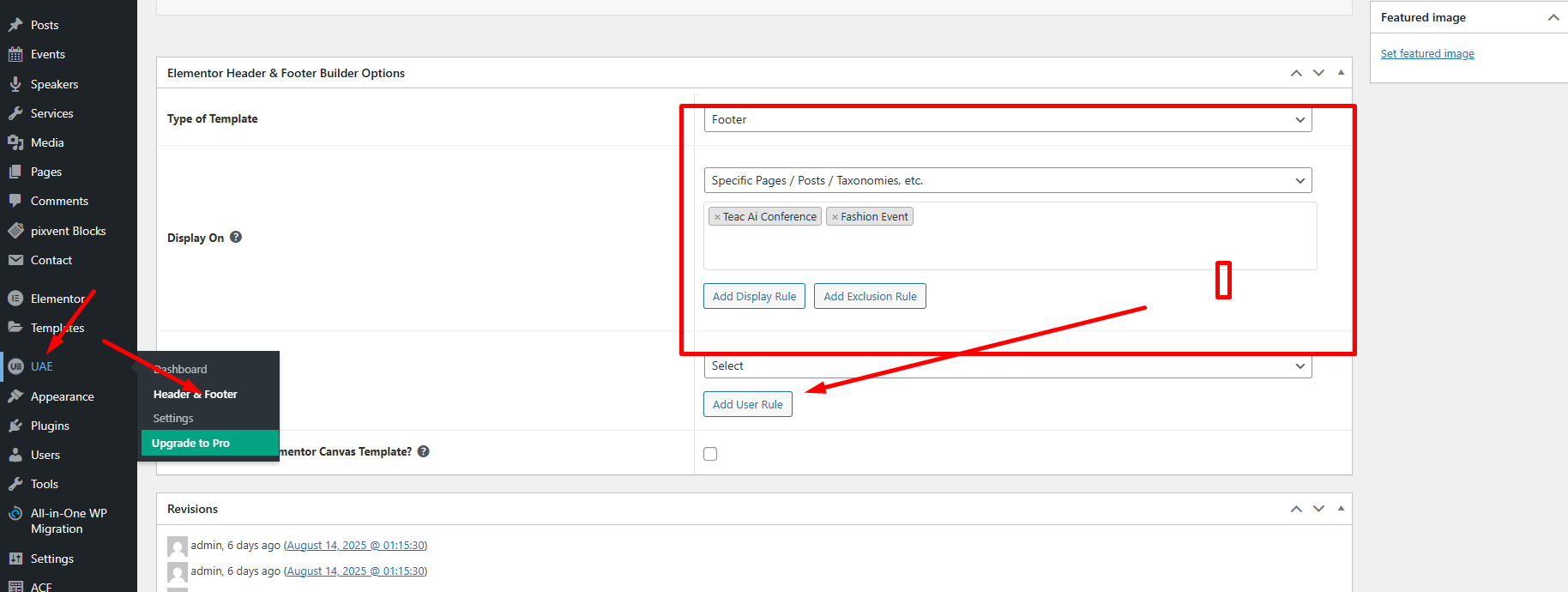Open the Specific Pages display rule dropdown
This screenshot has width=1568, height=592.
pyautogui.click(x=1007, y=180)
